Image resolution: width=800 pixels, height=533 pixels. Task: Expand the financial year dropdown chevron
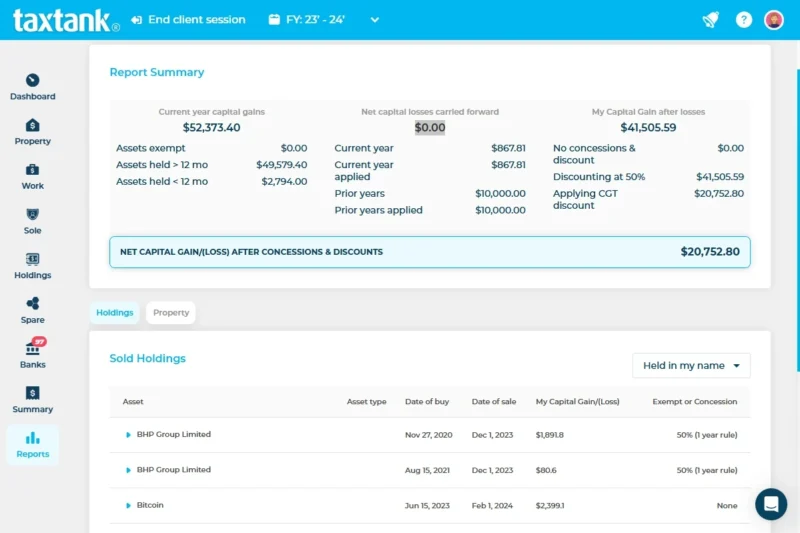tap(375, 20)
